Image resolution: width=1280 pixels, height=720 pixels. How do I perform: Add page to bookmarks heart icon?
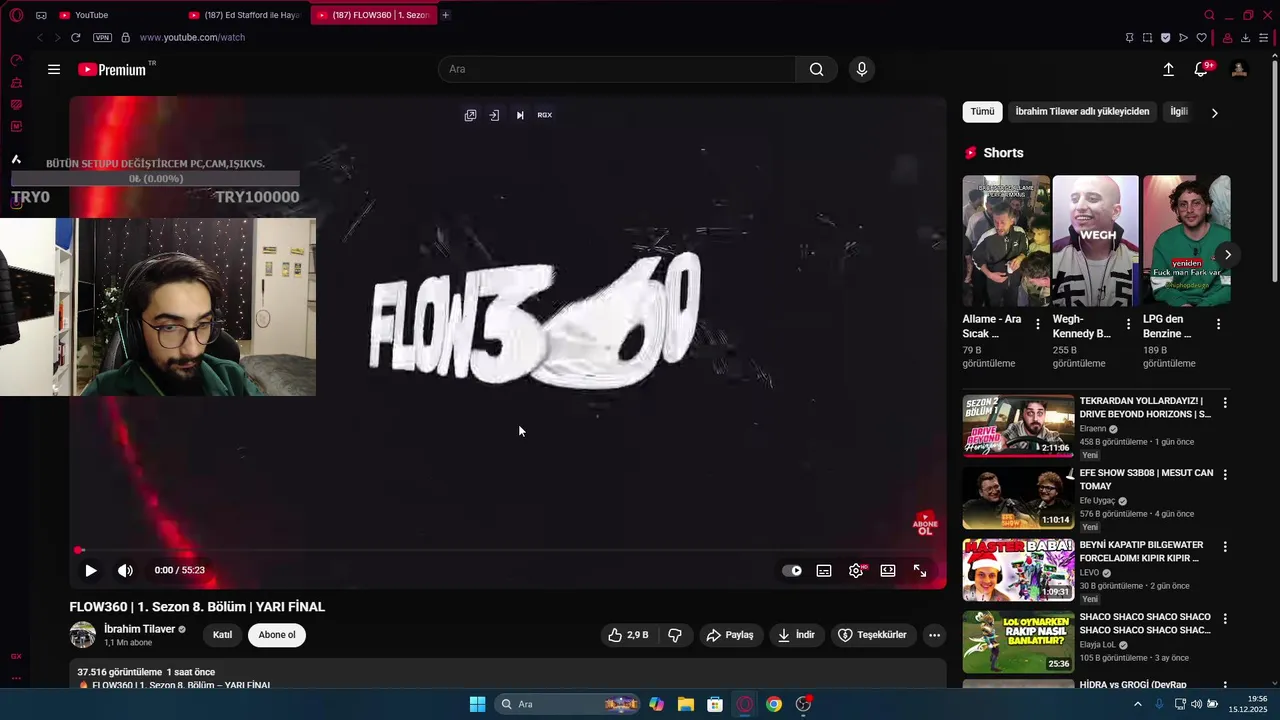(x=1201, y=38)
